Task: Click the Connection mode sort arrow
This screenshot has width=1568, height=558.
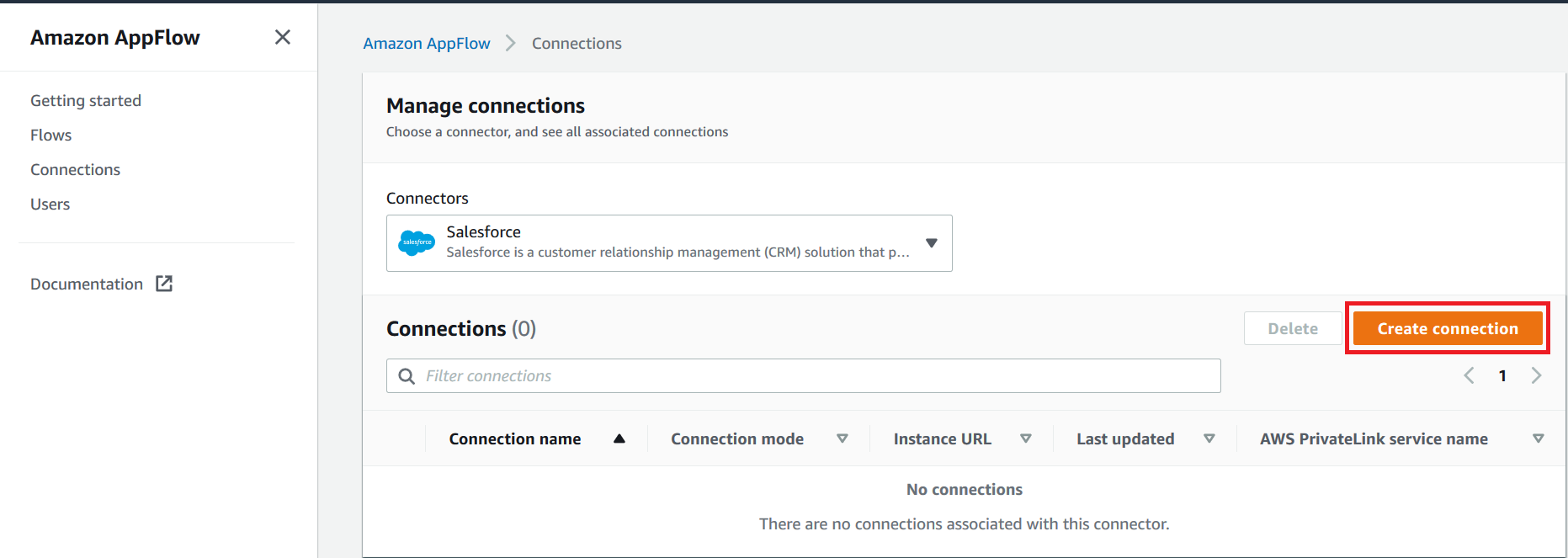Action: [842, 438]
